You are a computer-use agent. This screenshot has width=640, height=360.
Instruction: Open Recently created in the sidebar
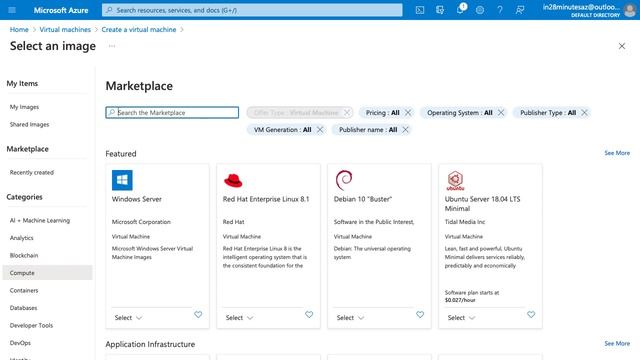coord(32,173)
